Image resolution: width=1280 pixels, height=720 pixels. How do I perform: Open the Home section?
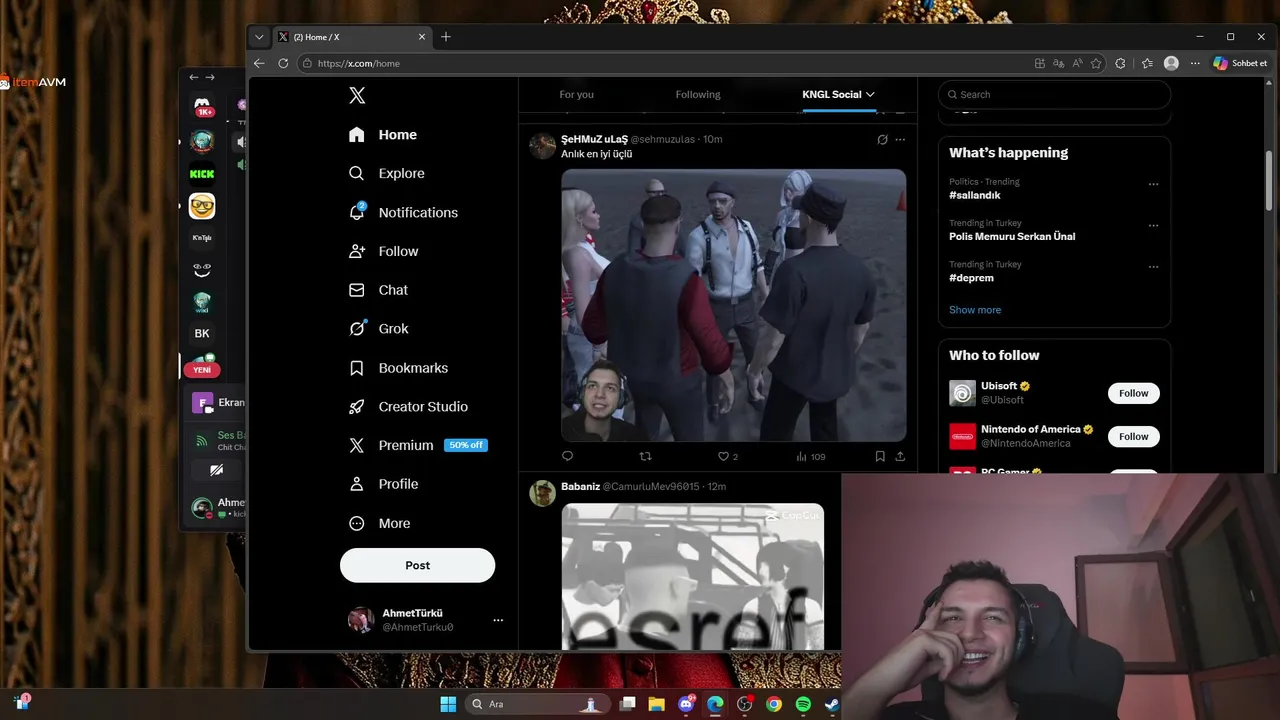(x=383, y=135)
